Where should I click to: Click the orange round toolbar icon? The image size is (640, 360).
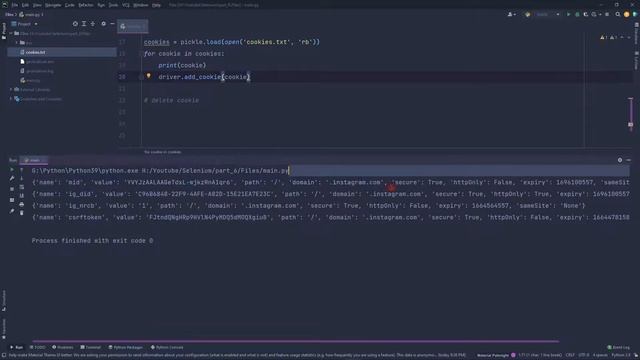627,14
